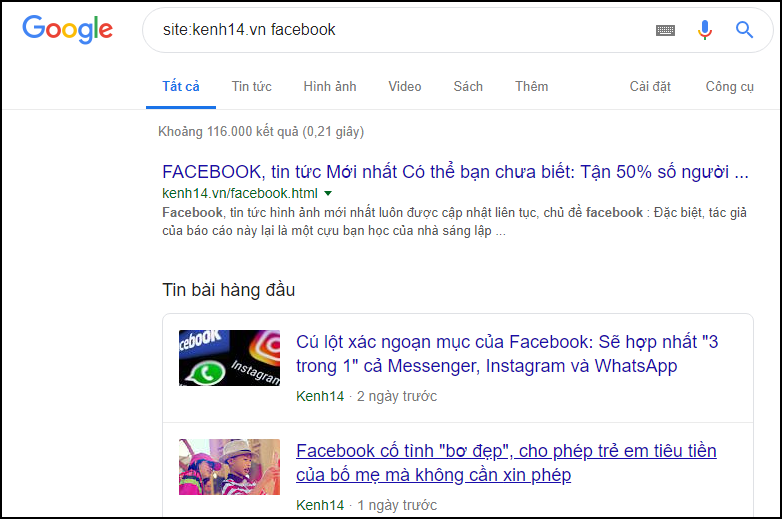This screenshot has height=519, width=782.
Task: Open the on-screen keyboard input tool
Action: tap(665, 30)
